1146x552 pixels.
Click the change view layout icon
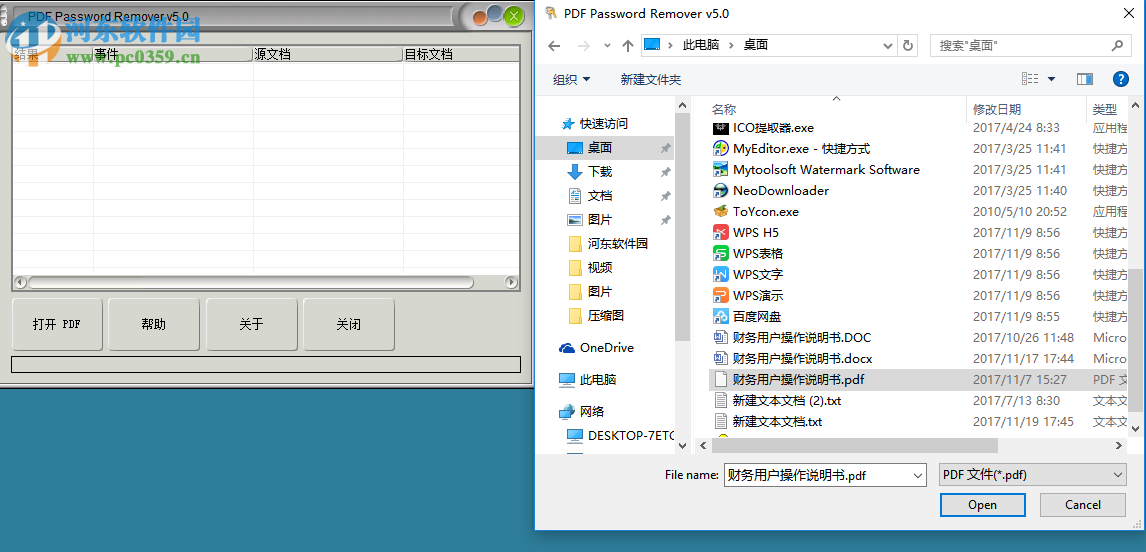pyautogui.click(x=1031, y=79)
